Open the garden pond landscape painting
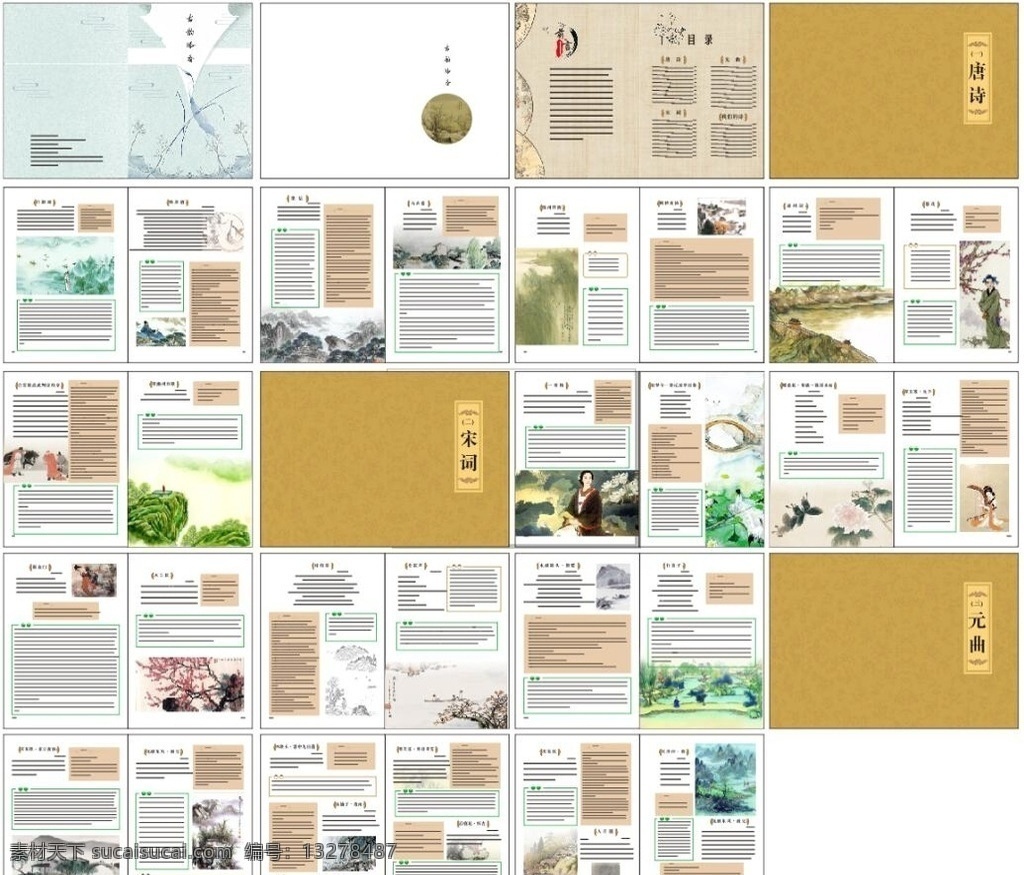The height and width of the screenshot is (875, 1024). [x=701, y=693]
